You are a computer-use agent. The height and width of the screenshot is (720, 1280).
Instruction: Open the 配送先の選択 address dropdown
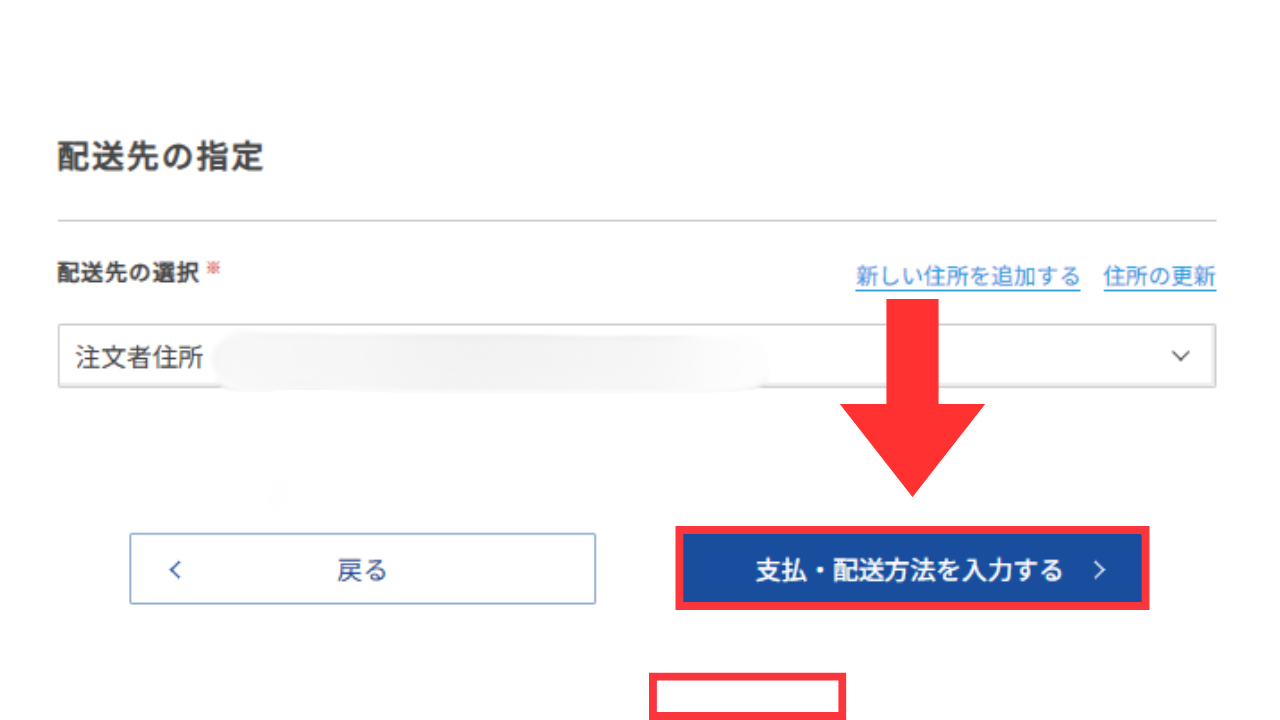click(637, 356)
